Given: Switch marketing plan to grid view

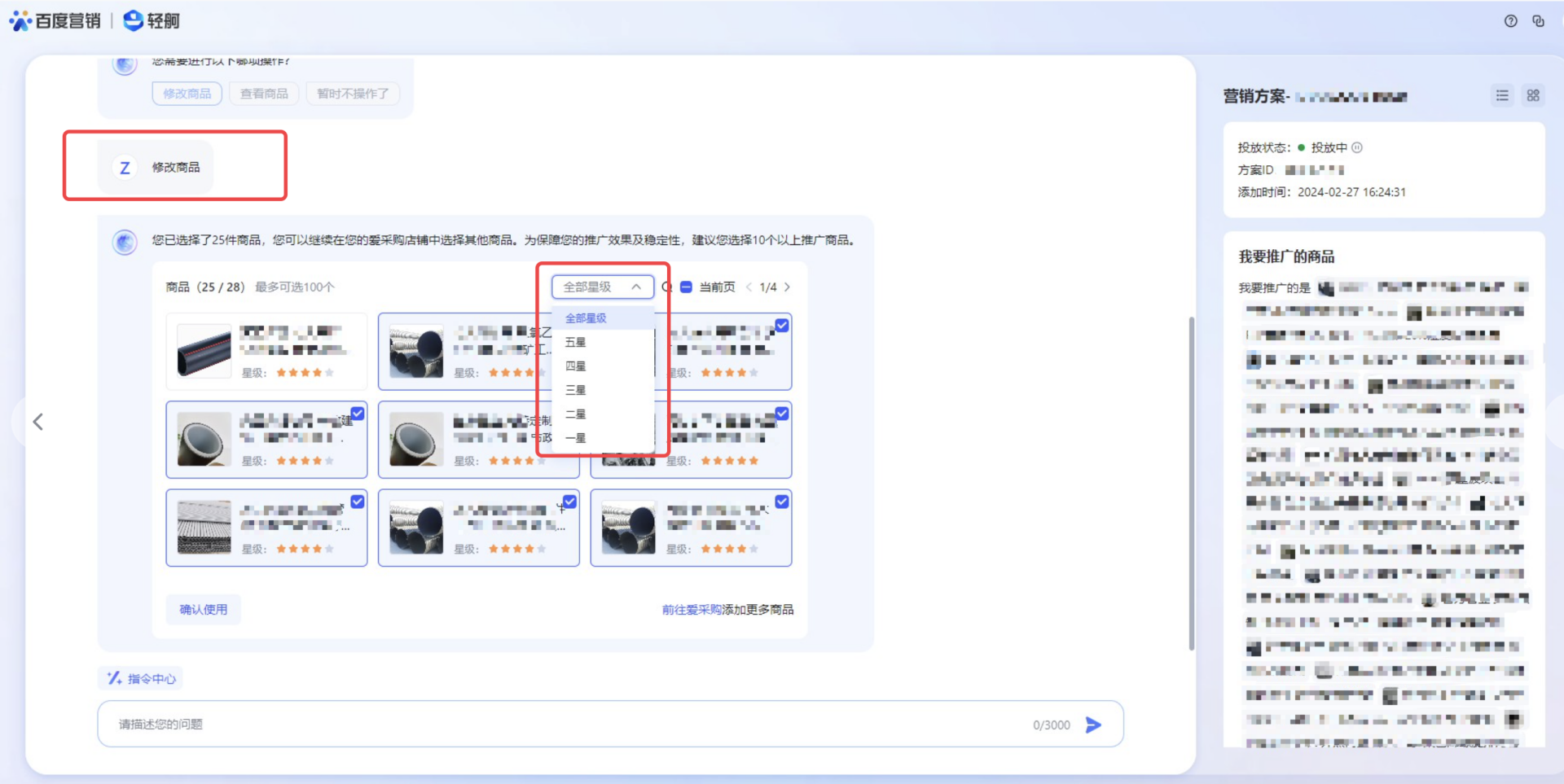Looking at the screenshot, I should pyautogui.click(x=1533, y=96).
